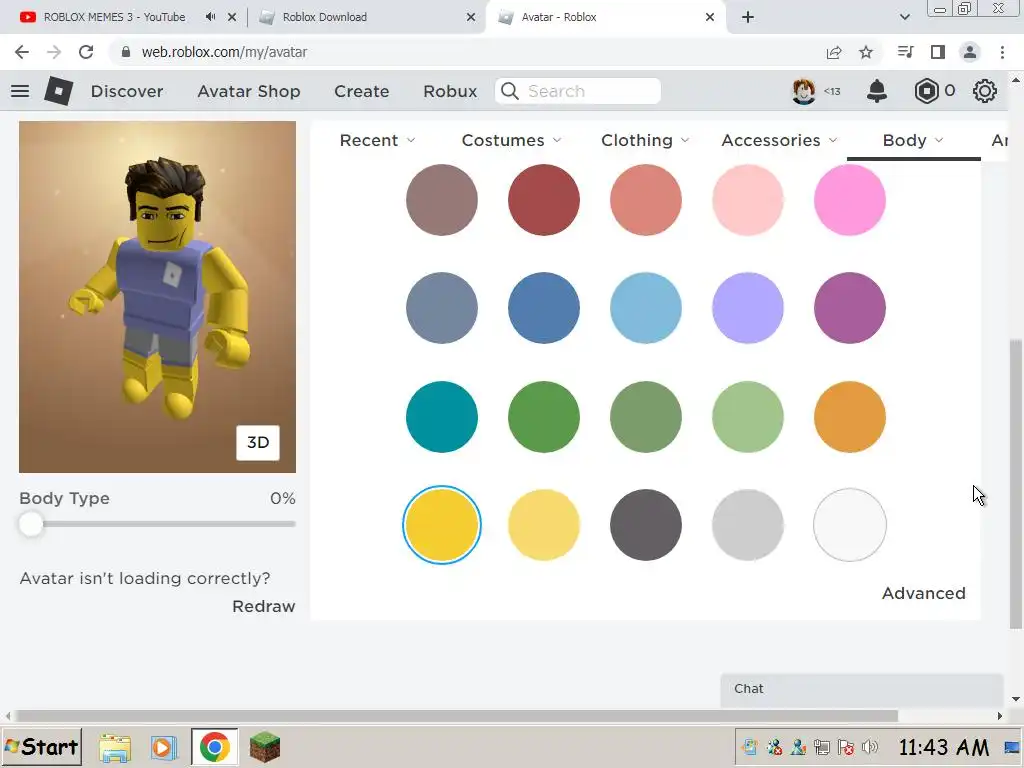
Task: Select the dark gray skin color
Action: (x=646, y=525)
